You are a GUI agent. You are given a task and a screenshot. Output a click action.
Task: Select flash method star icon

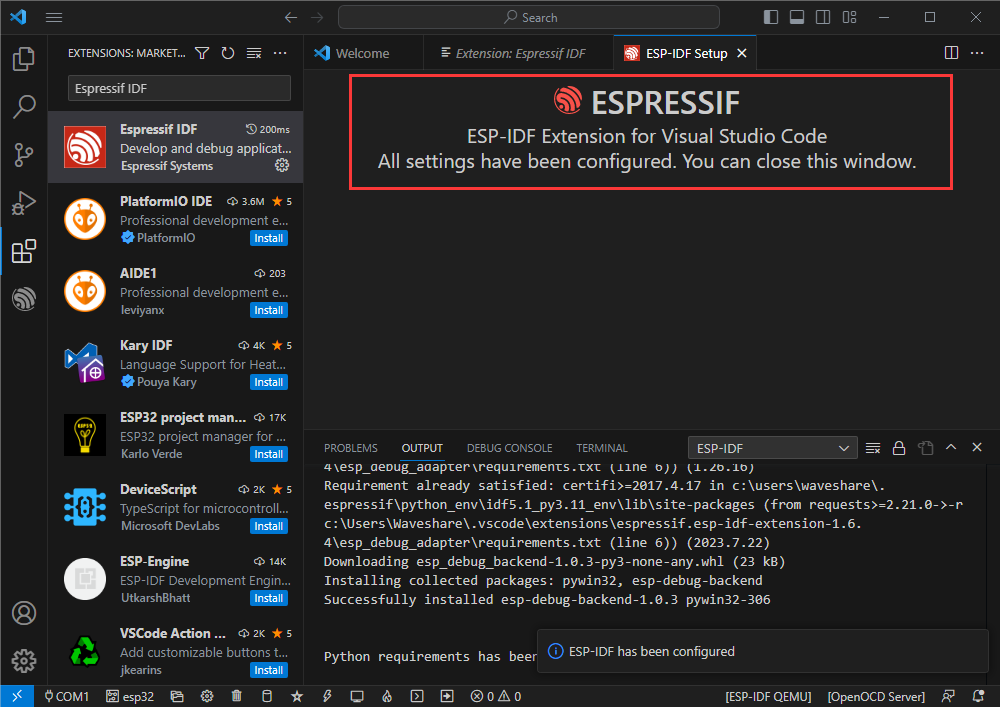click(x=297, y=696)
